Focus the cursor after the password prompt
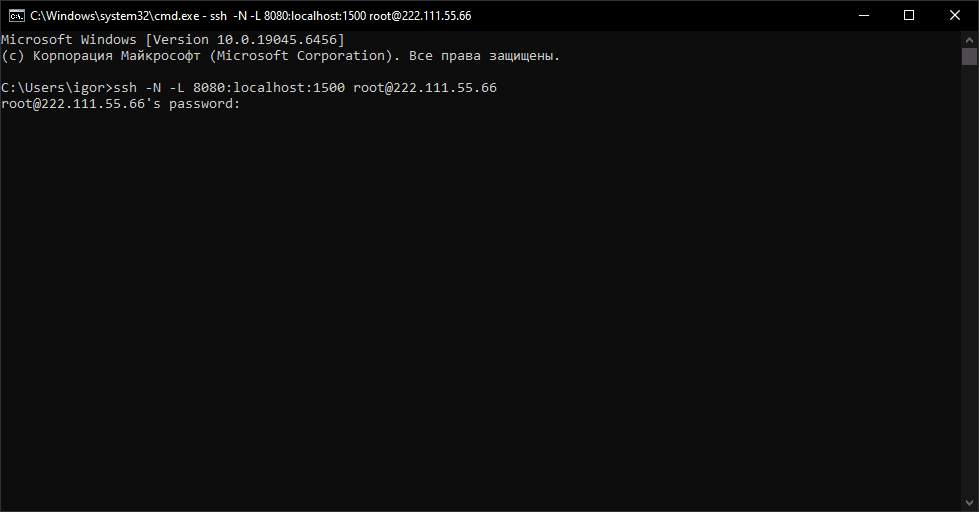979x512 pixels. coord(246,104)
